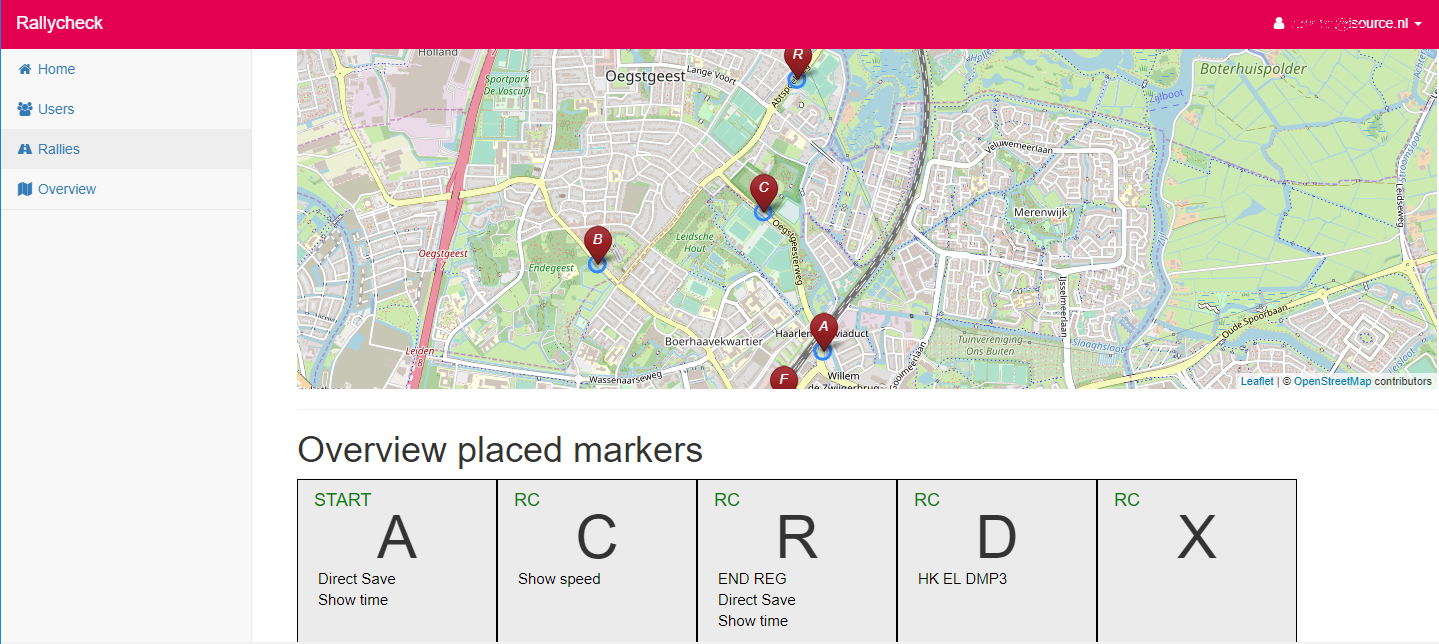This screenshot has width=1439, height=644.
Task: Click the Overview map icon
Action: [25, 189]
